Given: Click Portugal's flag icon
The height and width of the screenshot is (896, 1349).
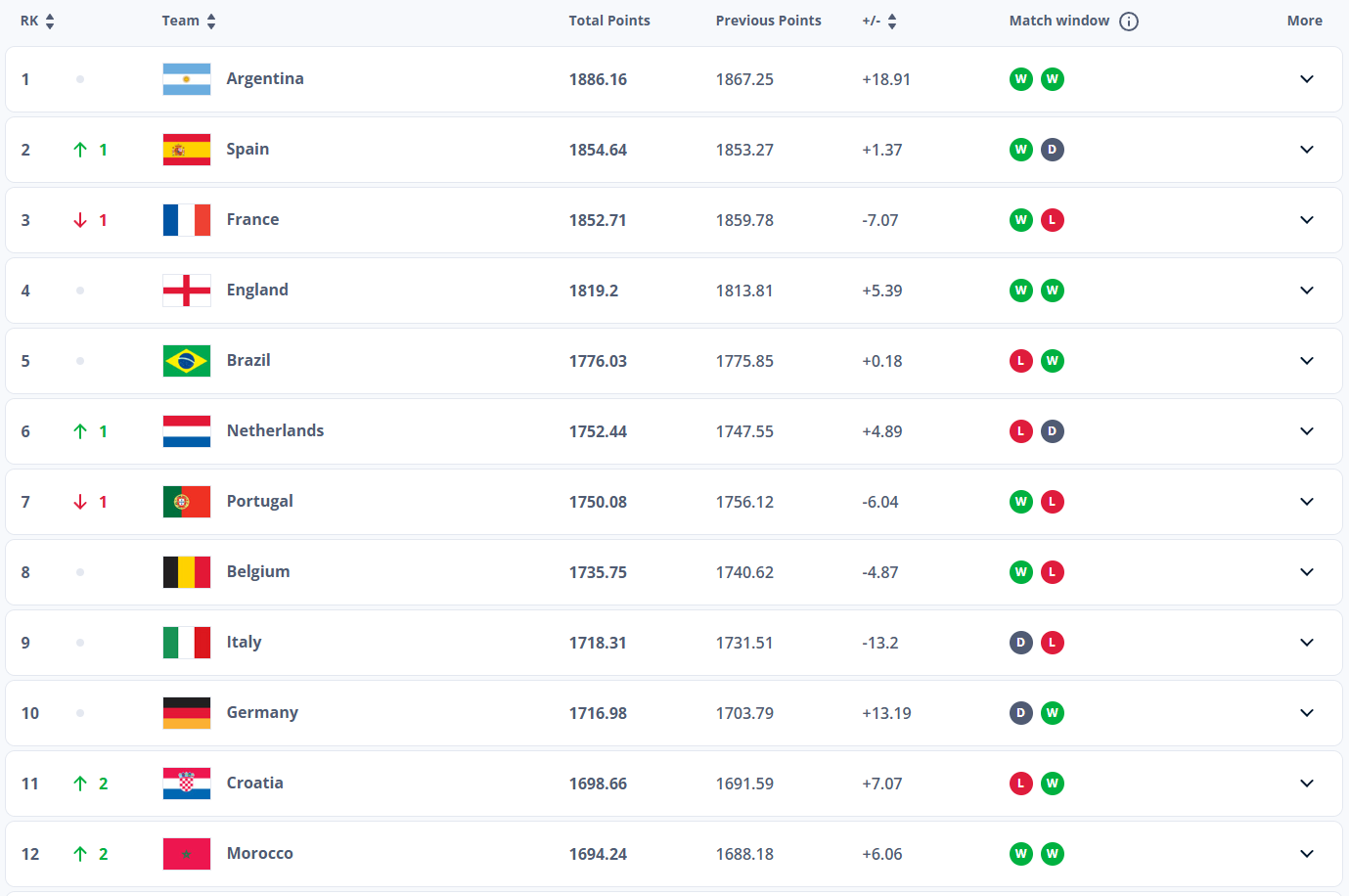Looking at the screenshot, I should click(186, 501).
